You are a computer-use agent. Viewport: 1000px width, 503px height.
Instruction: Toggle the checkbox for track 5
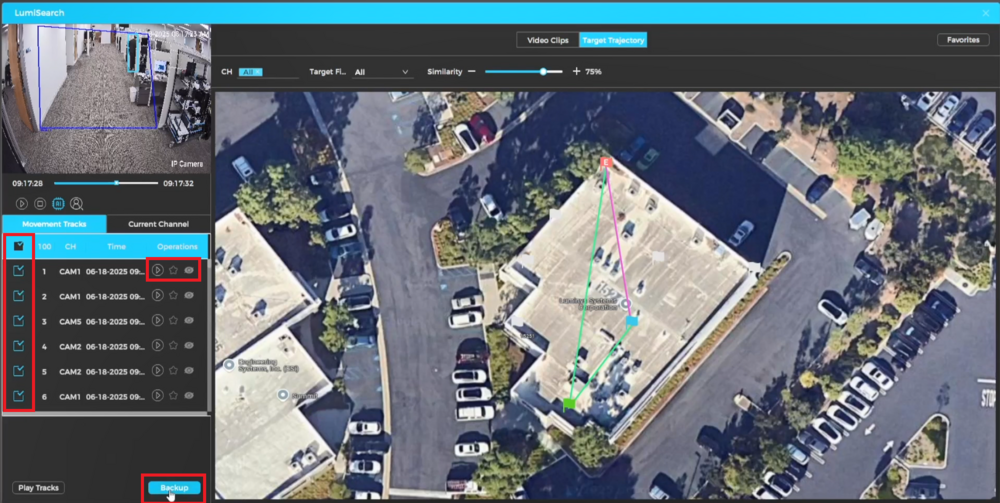coord(18,372)
